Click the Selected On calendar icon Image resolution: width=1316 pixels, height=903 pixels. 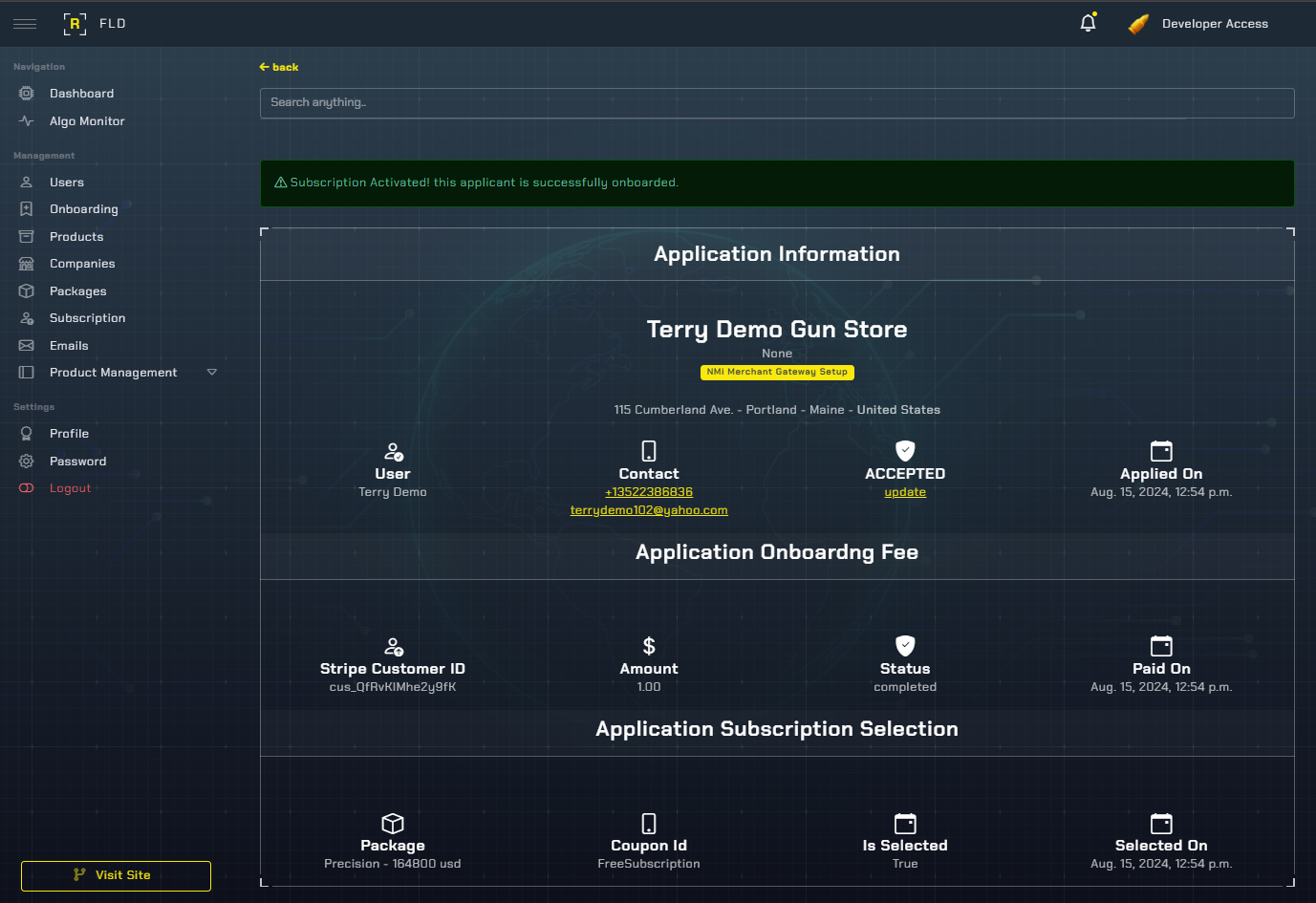coord(1161,823)
